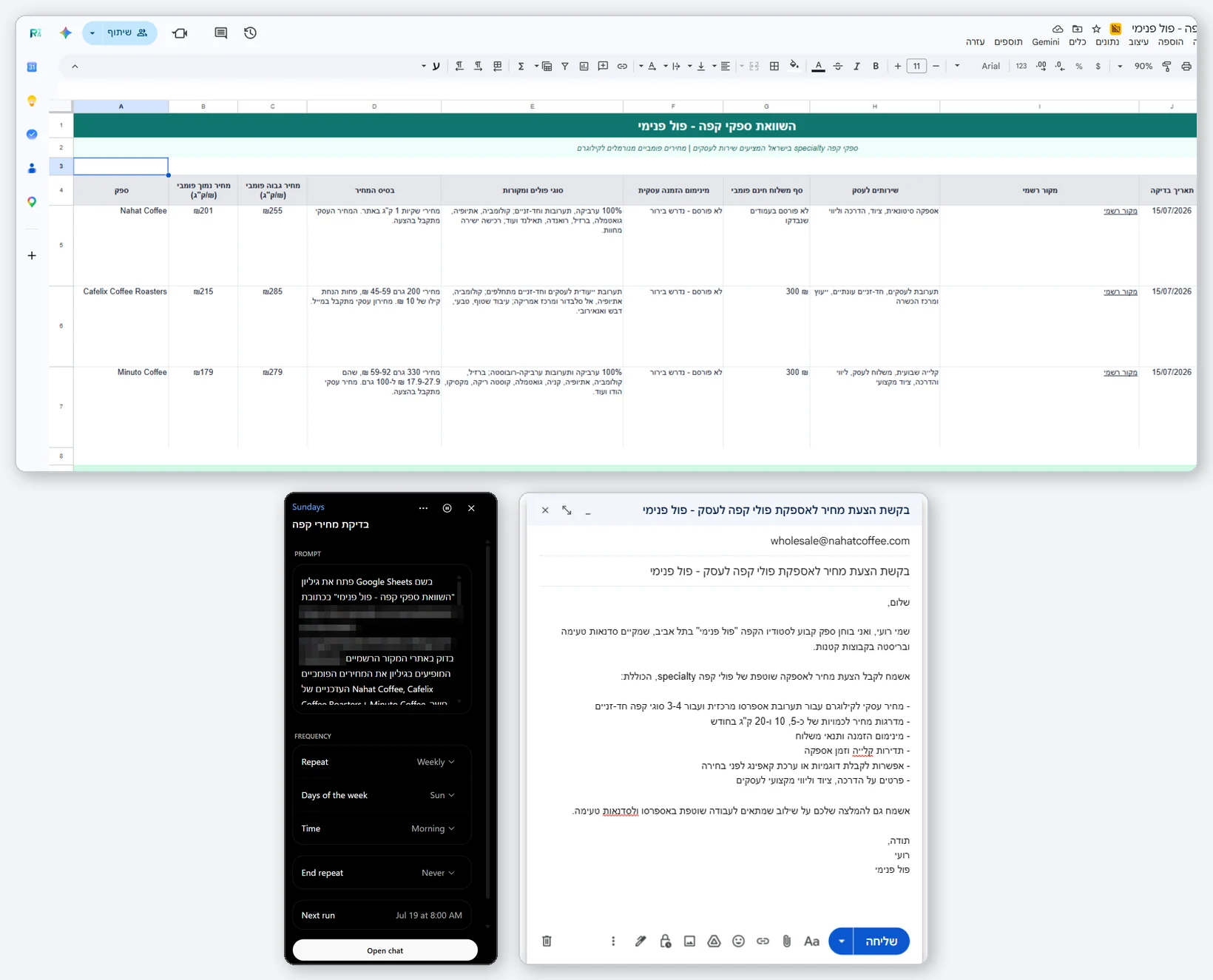Open the Gemini menu in Sheets
This screenshot has height=980, width=1213.
point(1045,42)
